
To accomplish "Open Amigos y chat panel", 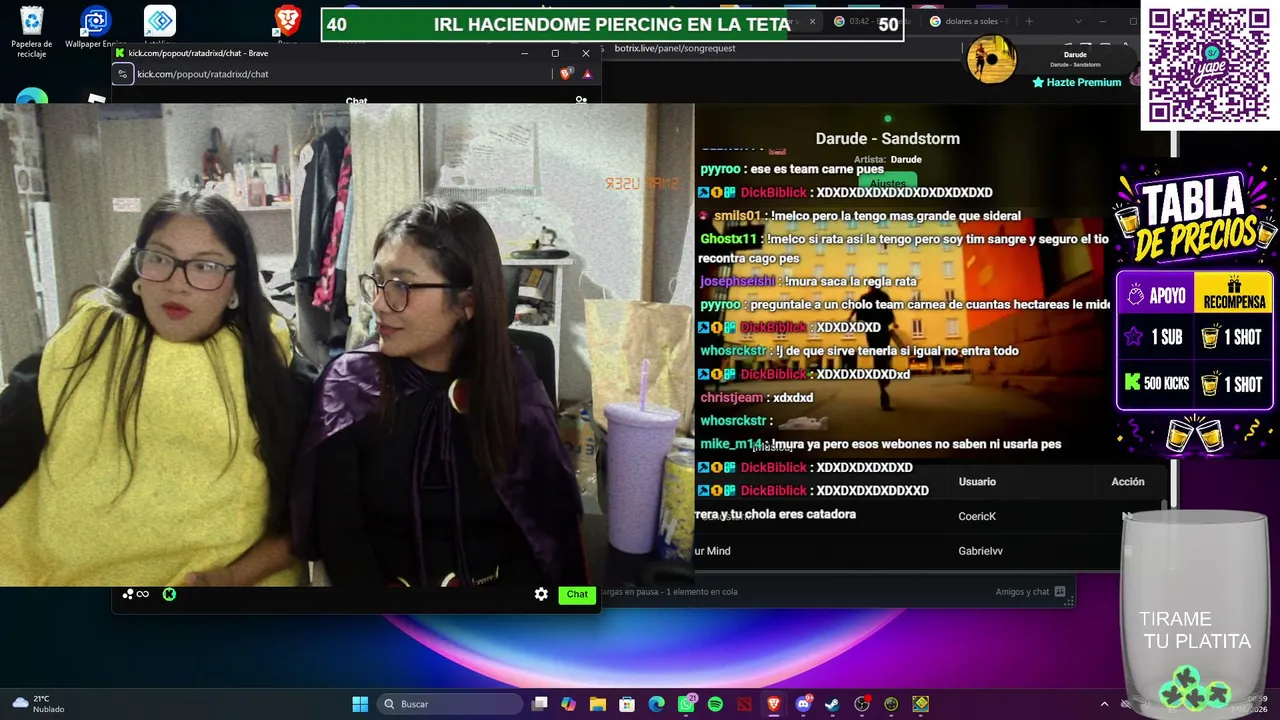I will coord(1030,592).
